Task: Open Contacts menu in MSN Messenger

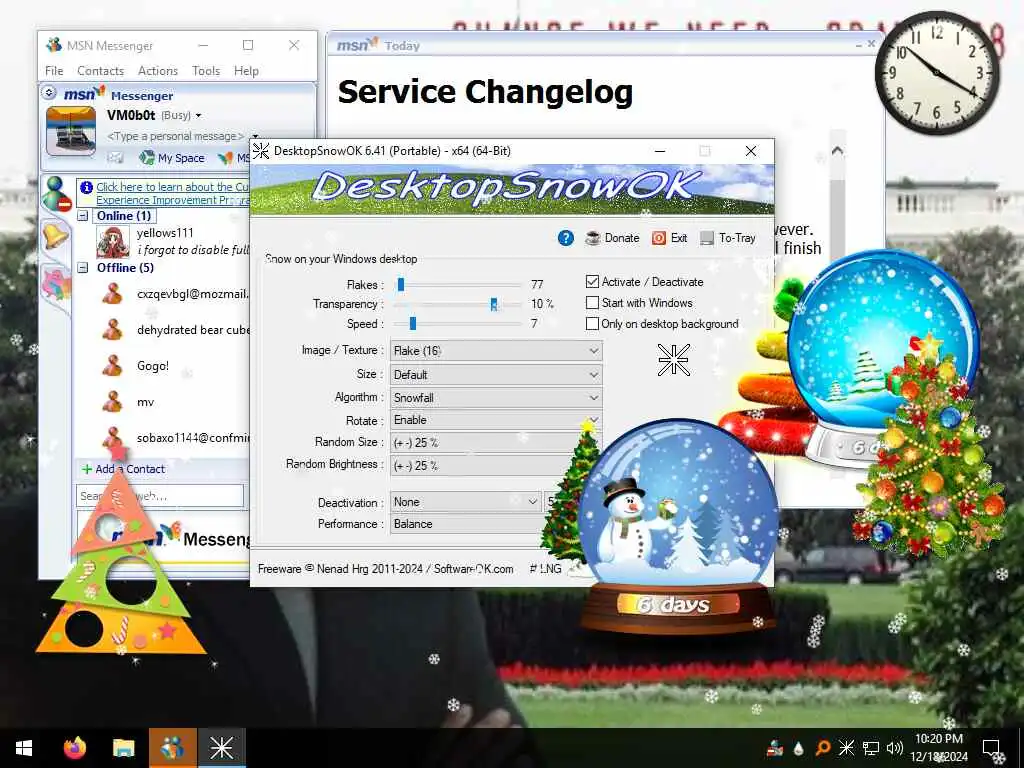Action: (x=101, y=71)
